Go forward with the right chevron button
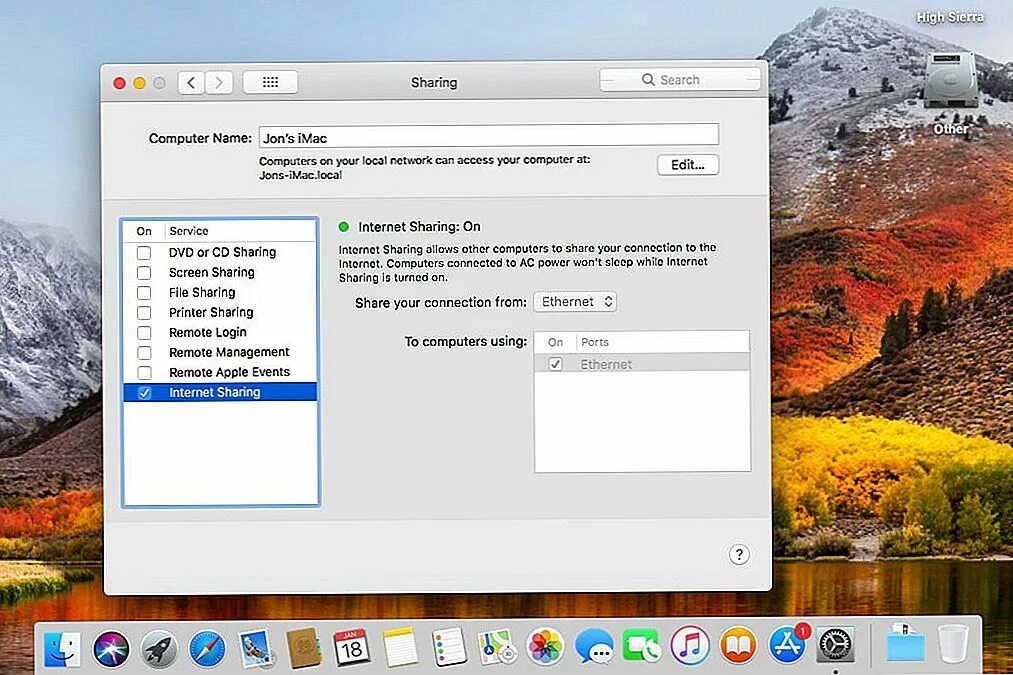The width and height of the screenshot is (1013, 675). click(x=219, y=82)
